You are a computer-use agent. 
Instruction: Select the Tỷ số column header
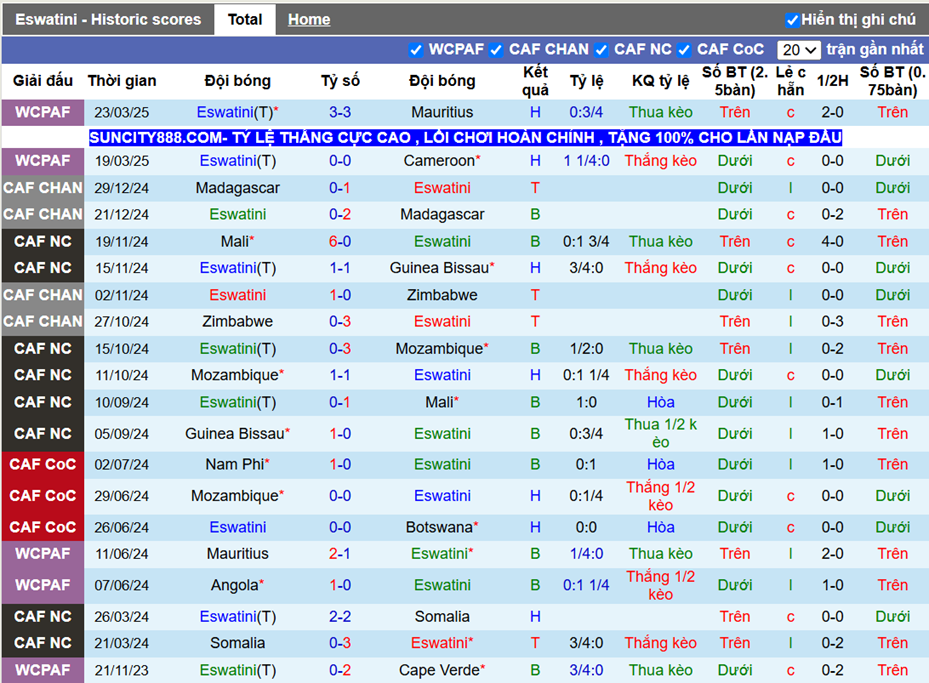(x=340, y=81)
